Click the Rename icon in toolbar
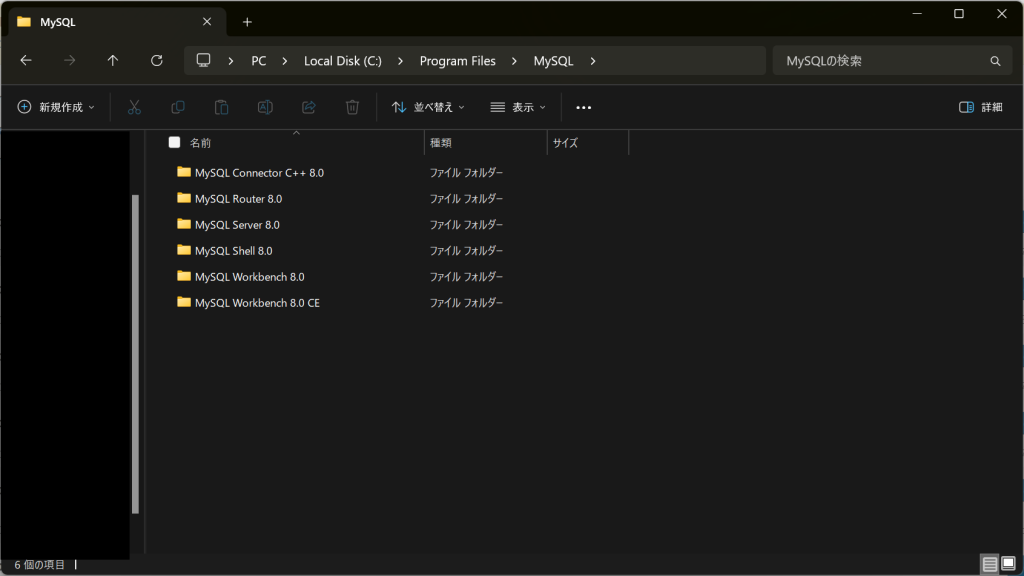 point(265,107)
